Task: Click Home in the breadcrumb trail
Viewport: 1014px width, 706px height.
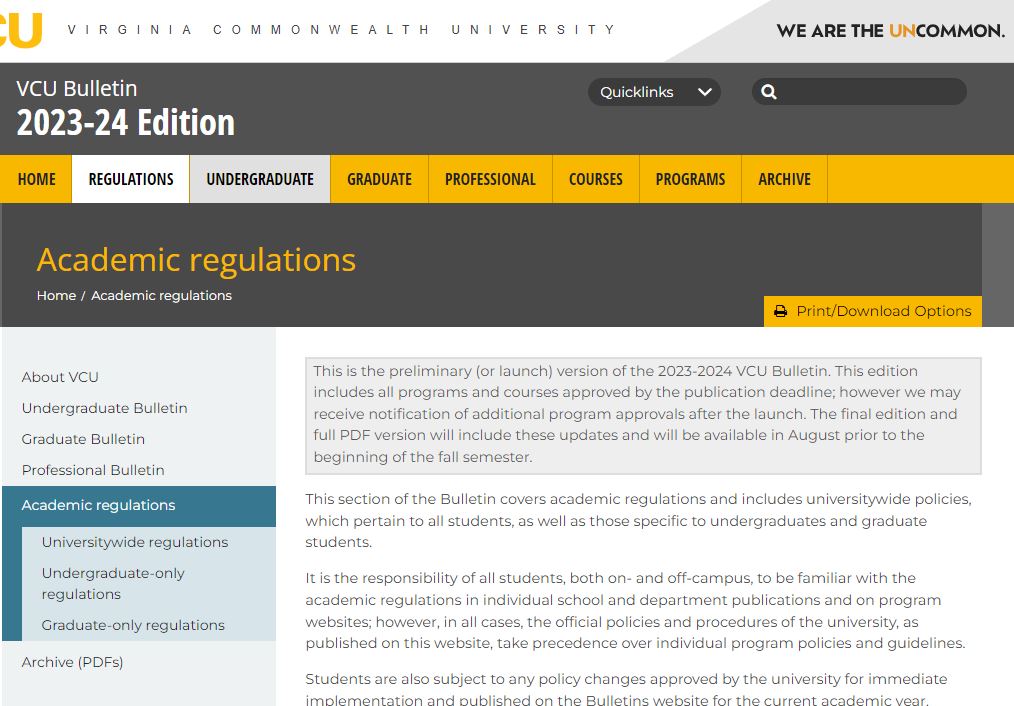Action: (x=55, y=295)
